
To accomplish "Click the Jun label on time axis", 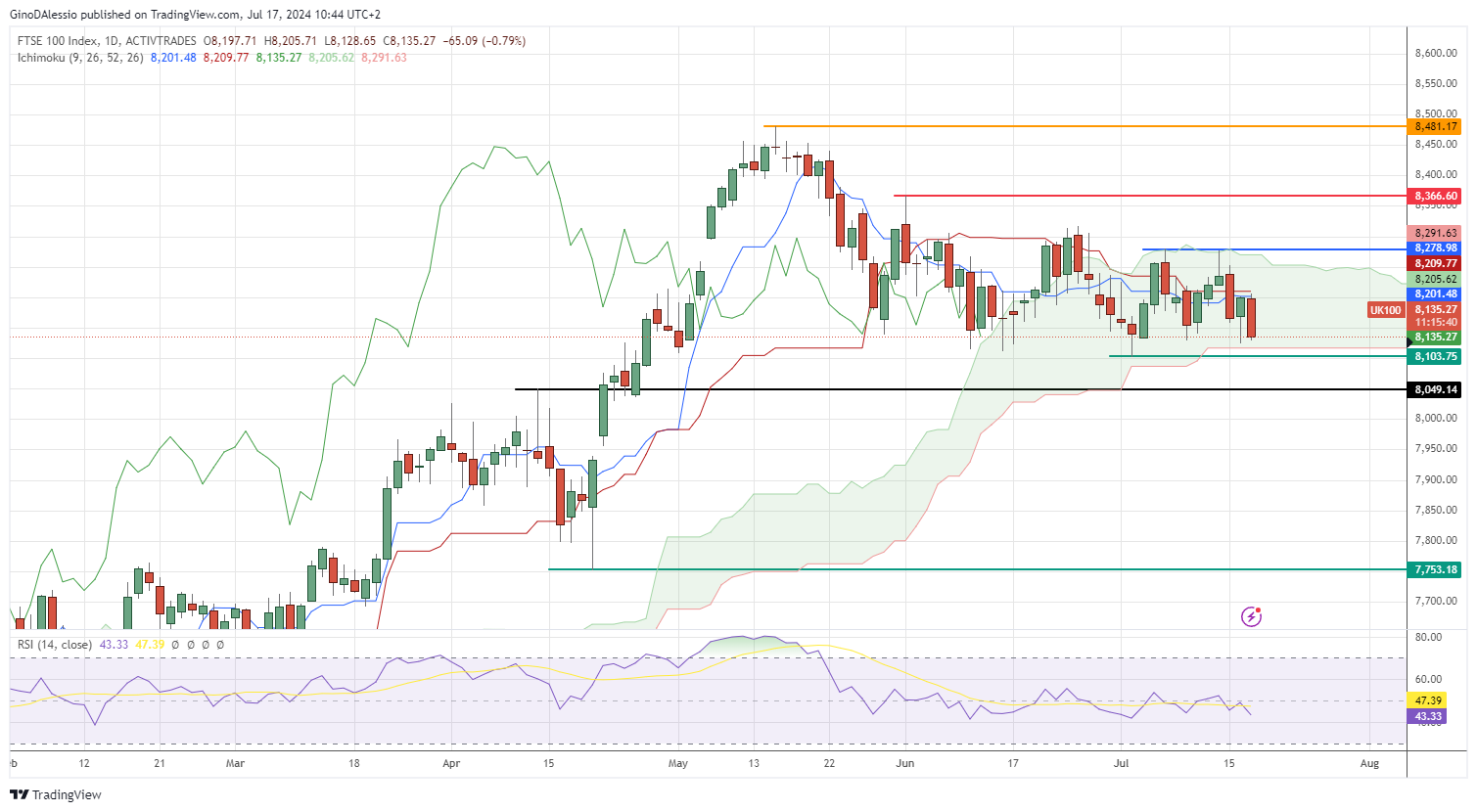I will (904, 763).
